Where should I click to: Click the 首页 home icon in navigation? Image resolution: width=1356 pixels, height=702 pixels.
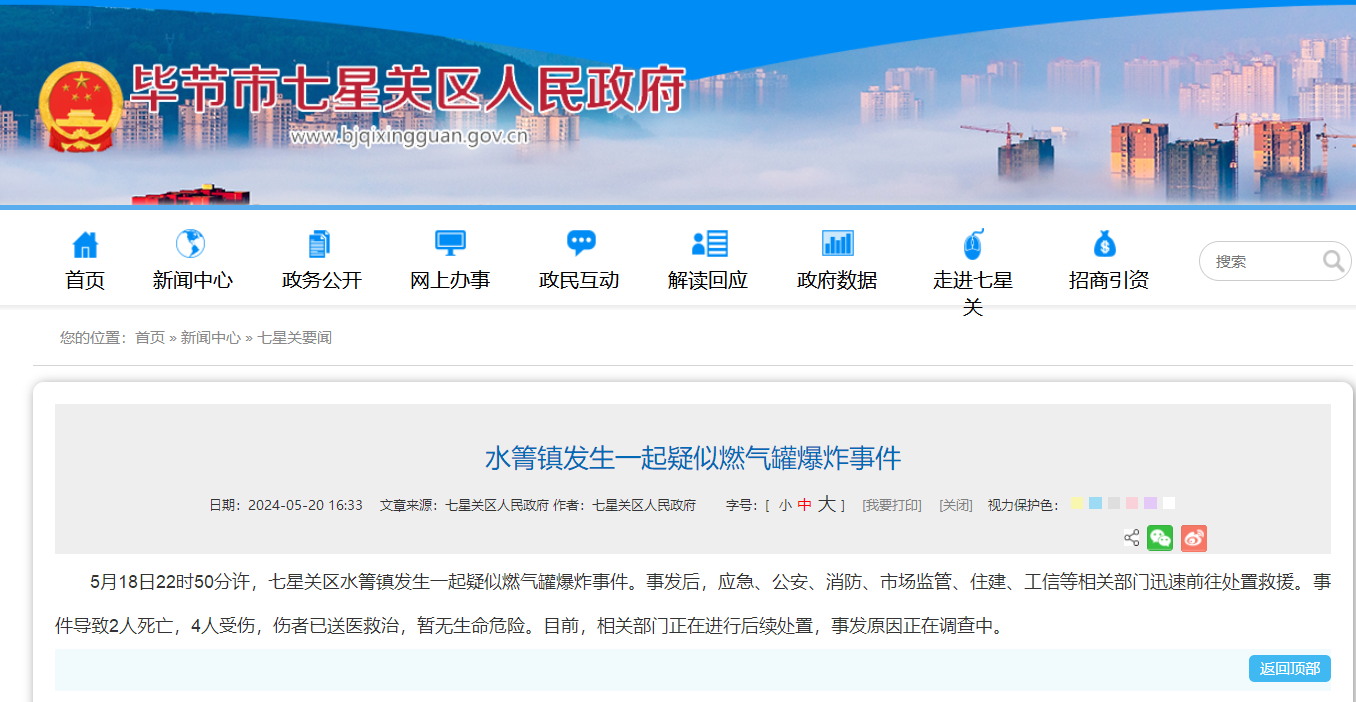[85, 244]
